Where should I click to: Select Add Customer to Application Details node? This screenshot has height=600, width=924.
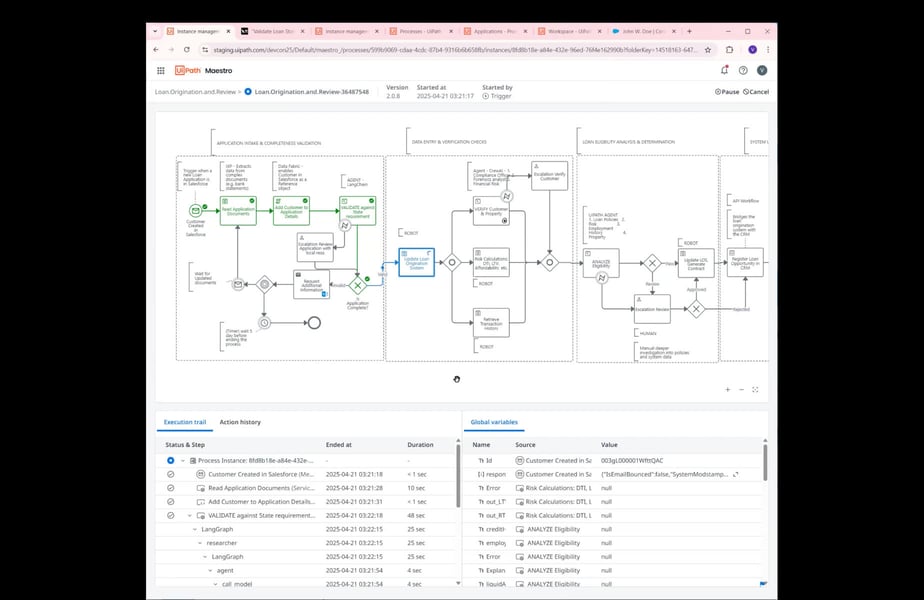[x=291, y=211]
